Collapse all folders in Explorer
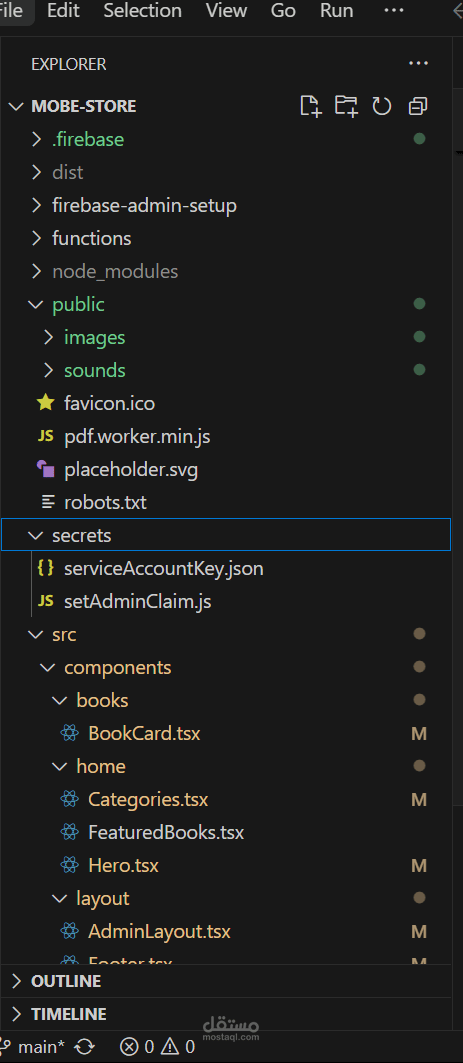 418,106
